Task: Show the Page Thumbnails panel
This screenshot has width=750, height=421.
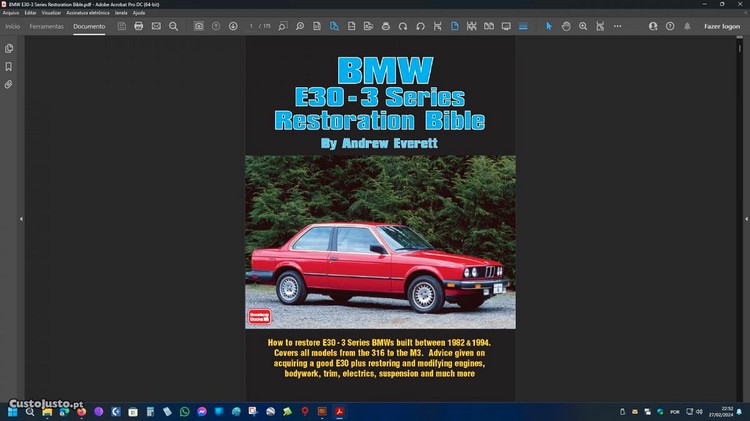Action: 9,48
